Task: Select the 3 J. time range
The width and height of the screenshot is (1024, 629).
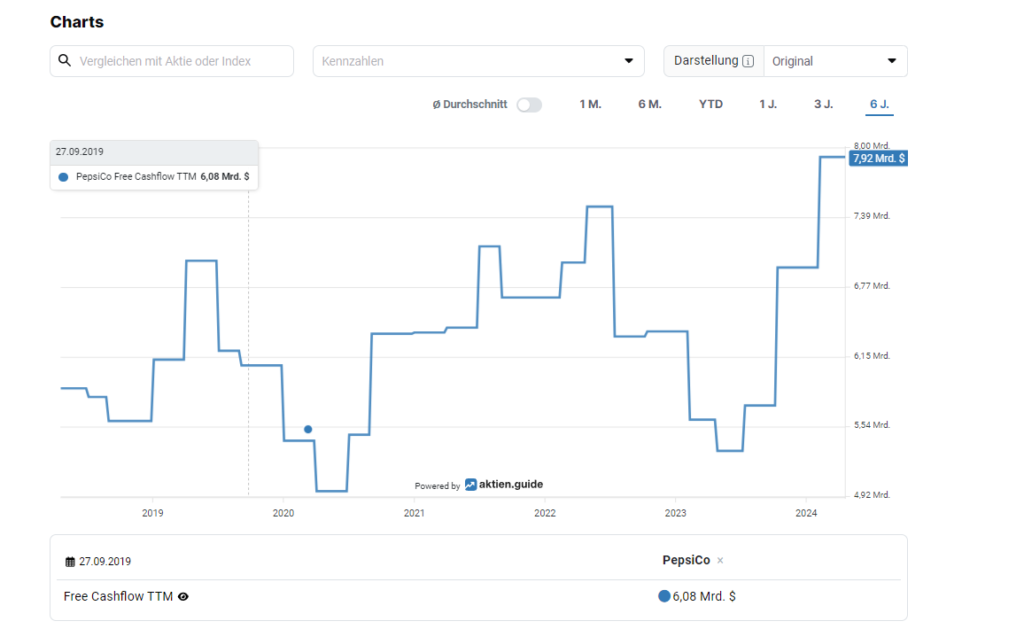Action: point(824,105)
